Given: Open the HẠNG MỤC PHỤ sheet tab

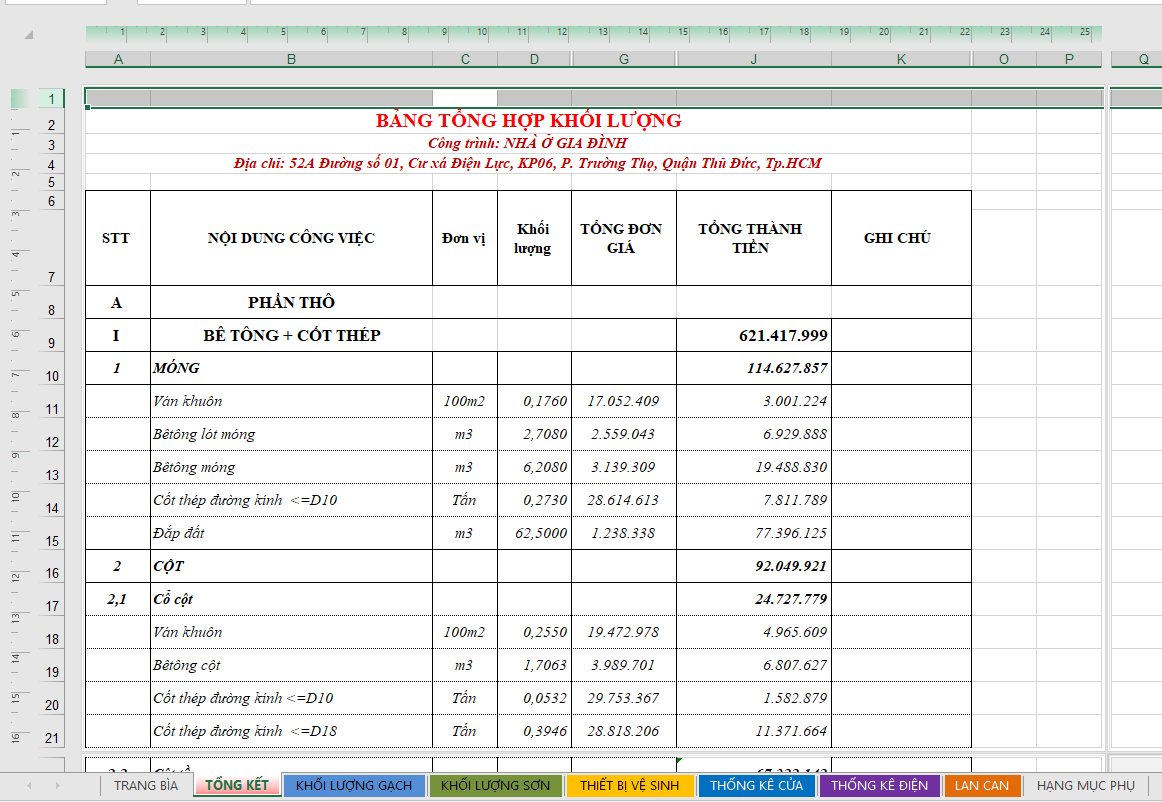Looking at the screenshot, I should 1085,786.
